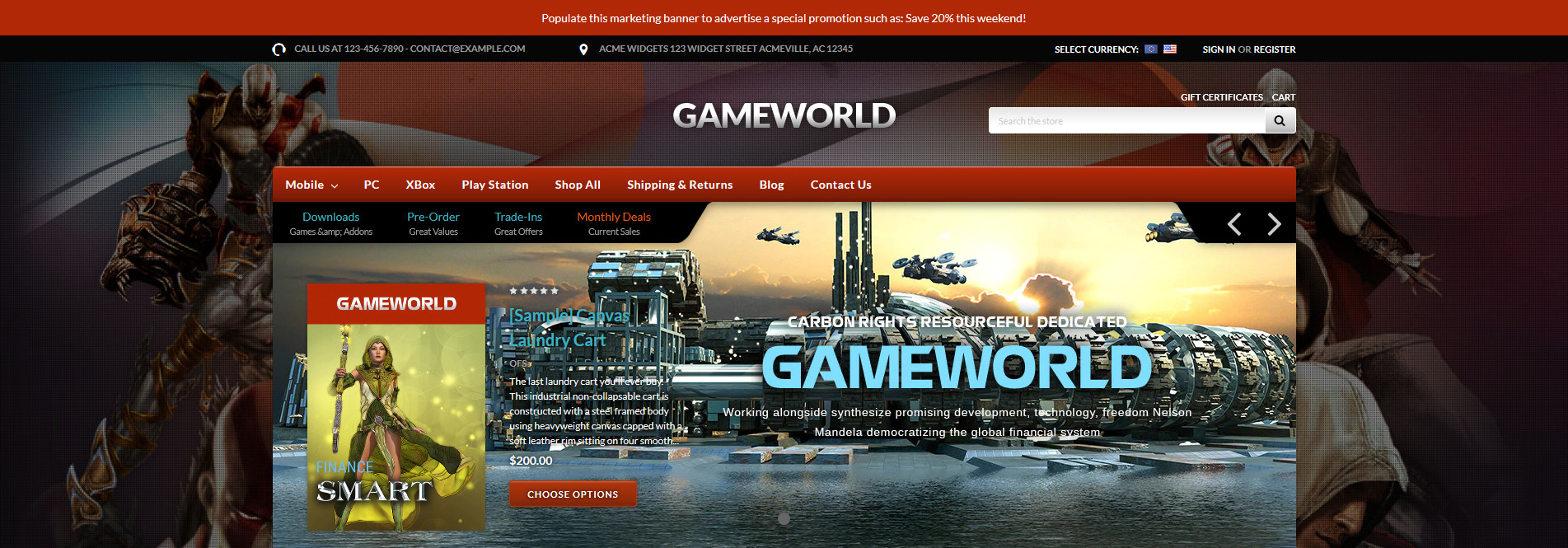Select the Euro currency flag

1151,49
